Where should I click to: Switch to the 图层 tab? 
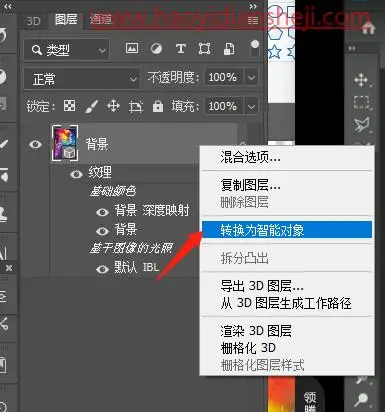pyautogui.click(x=66, y=20)
